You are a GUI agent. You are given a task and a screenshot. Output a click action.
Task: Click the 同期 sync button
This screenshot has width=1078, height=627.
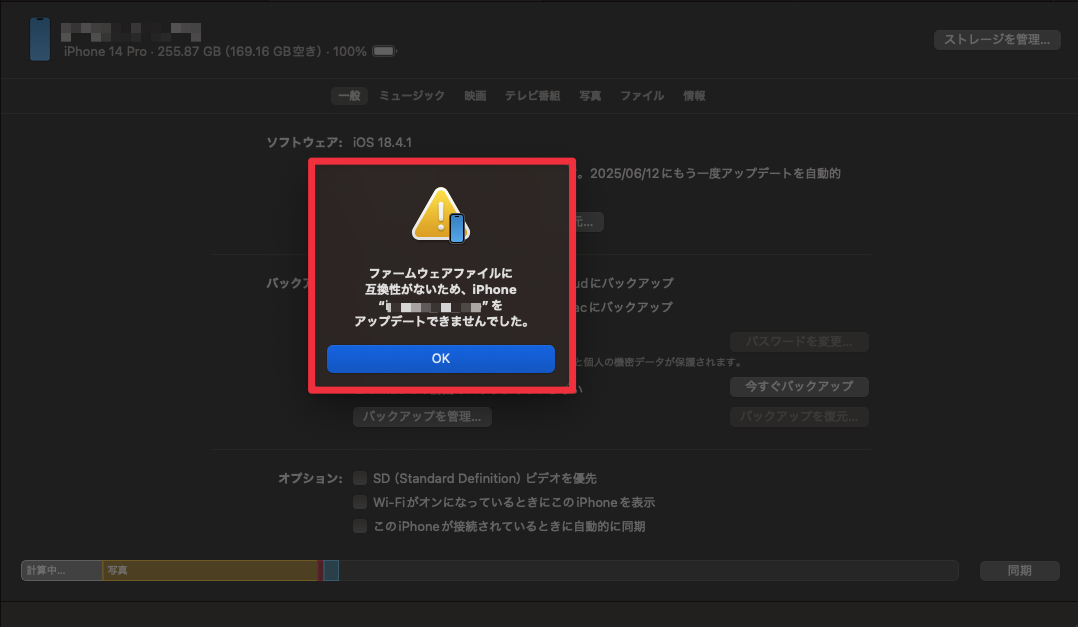pos(1020,571)
